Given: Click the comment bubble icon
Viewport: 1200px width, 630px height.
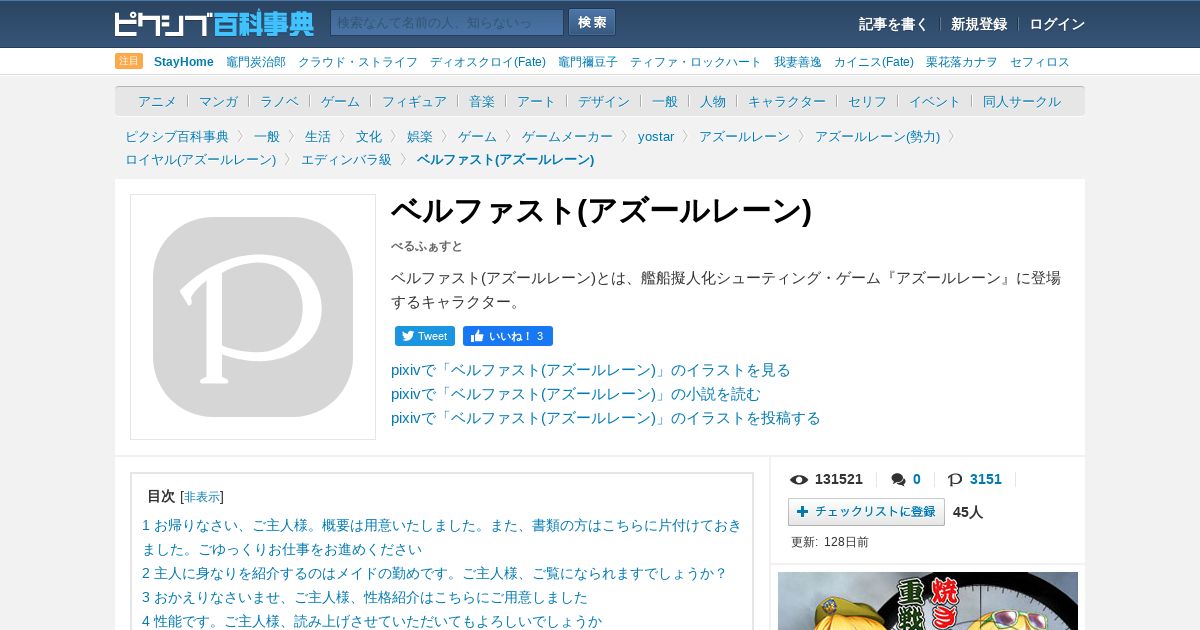Looking at the screenshot, I should [899, 479].
